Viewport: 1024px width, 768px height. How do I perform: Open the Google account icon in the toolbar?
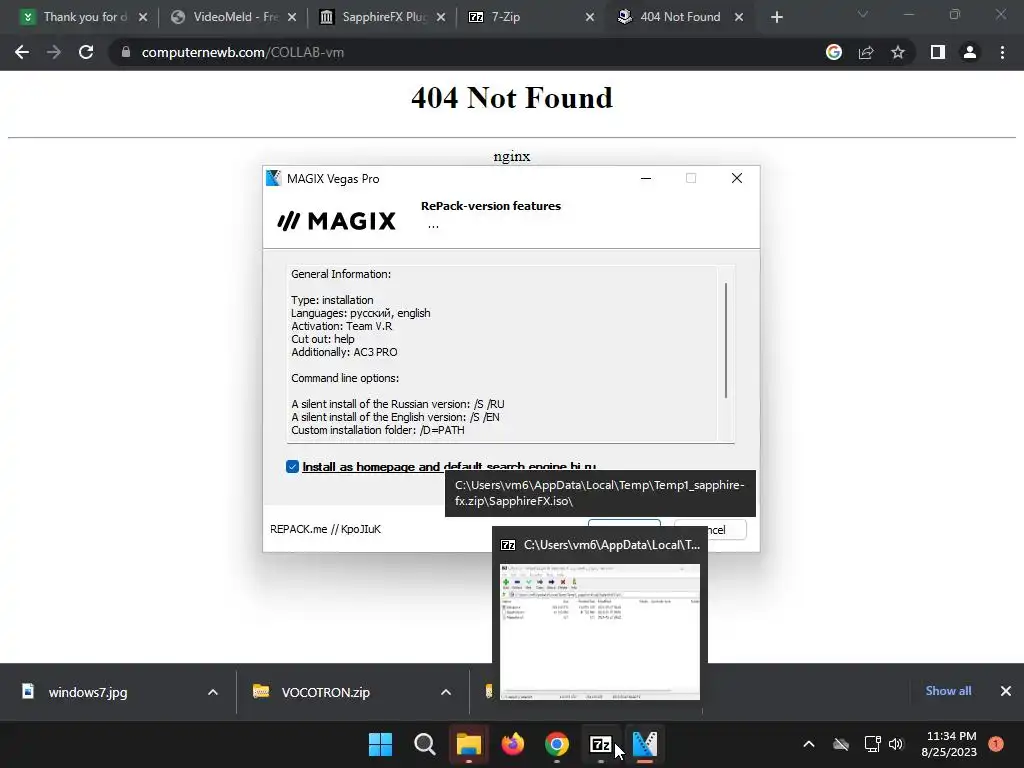[833, 52]
